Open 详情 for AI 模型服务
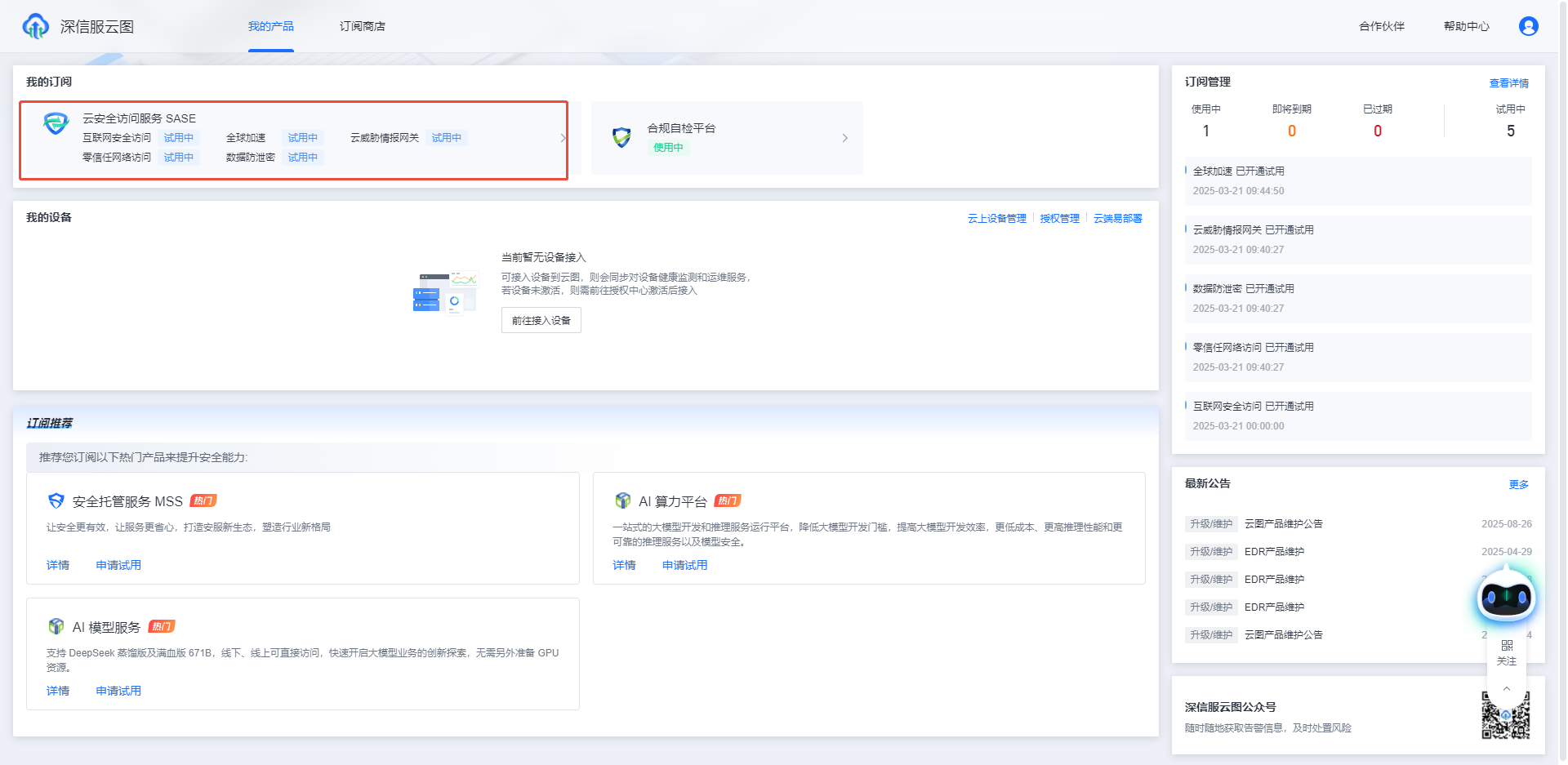Image resolution: width=1568 pixels, height=765 pixels. pyautogui.click(x=58, y=691)
